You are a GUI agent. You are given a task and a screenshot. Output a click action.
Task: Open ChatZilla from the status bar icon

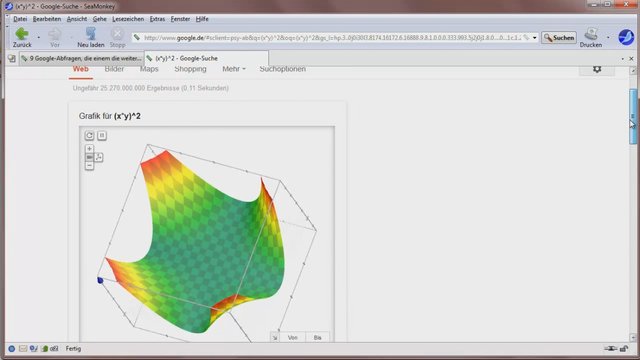(x=54, y=349)
